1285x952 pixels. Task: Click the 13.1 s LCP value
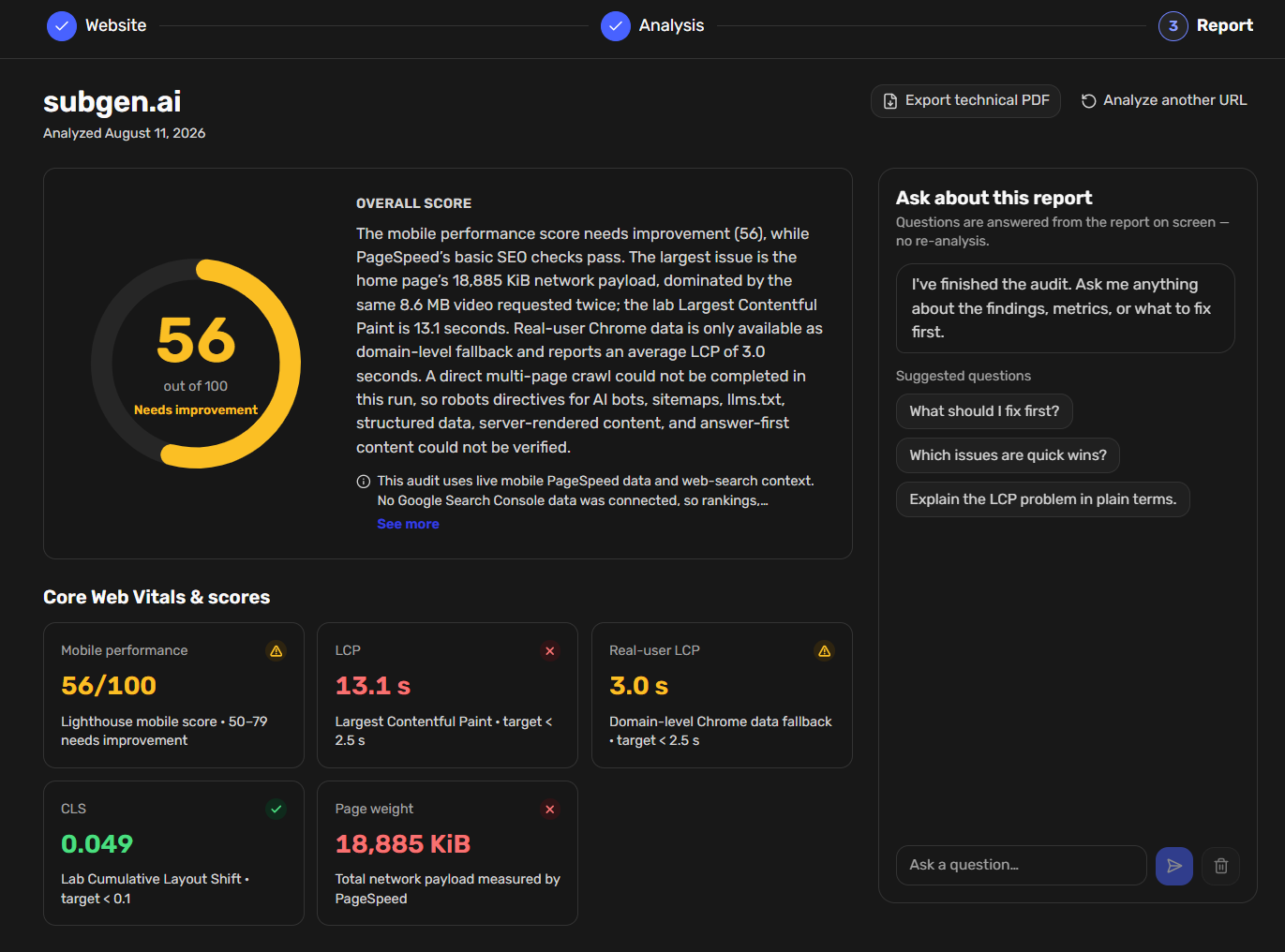pyautogui.click(x=373, y=686)
